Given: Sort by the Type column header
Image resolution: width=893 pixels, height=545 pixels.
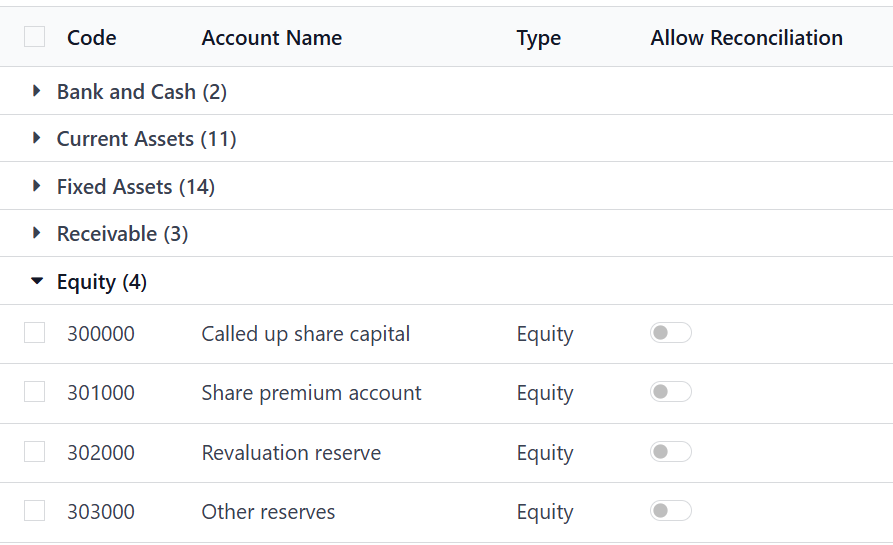Looking at the screenshot, I should pos(539,38).
